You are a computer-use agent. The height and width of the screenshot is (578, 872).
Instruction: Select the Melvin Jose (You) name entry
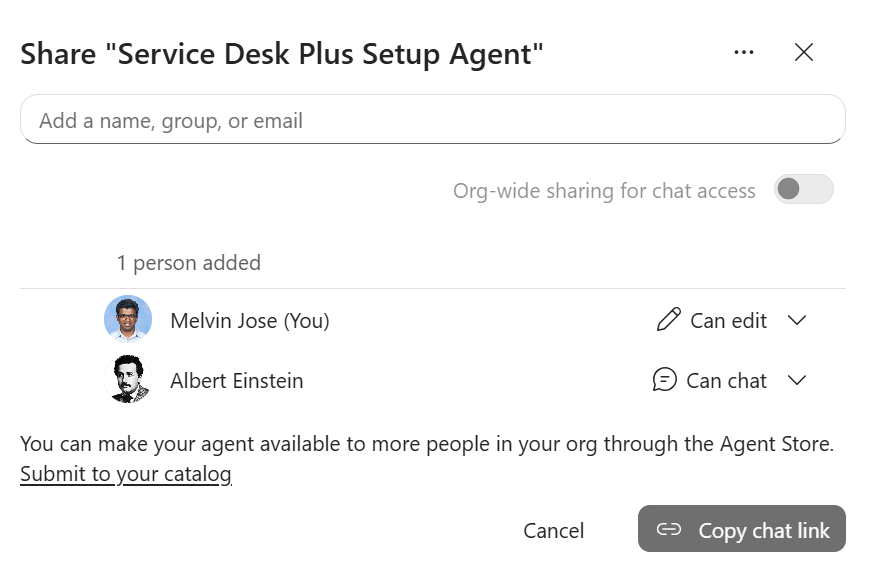click(250, 321)
